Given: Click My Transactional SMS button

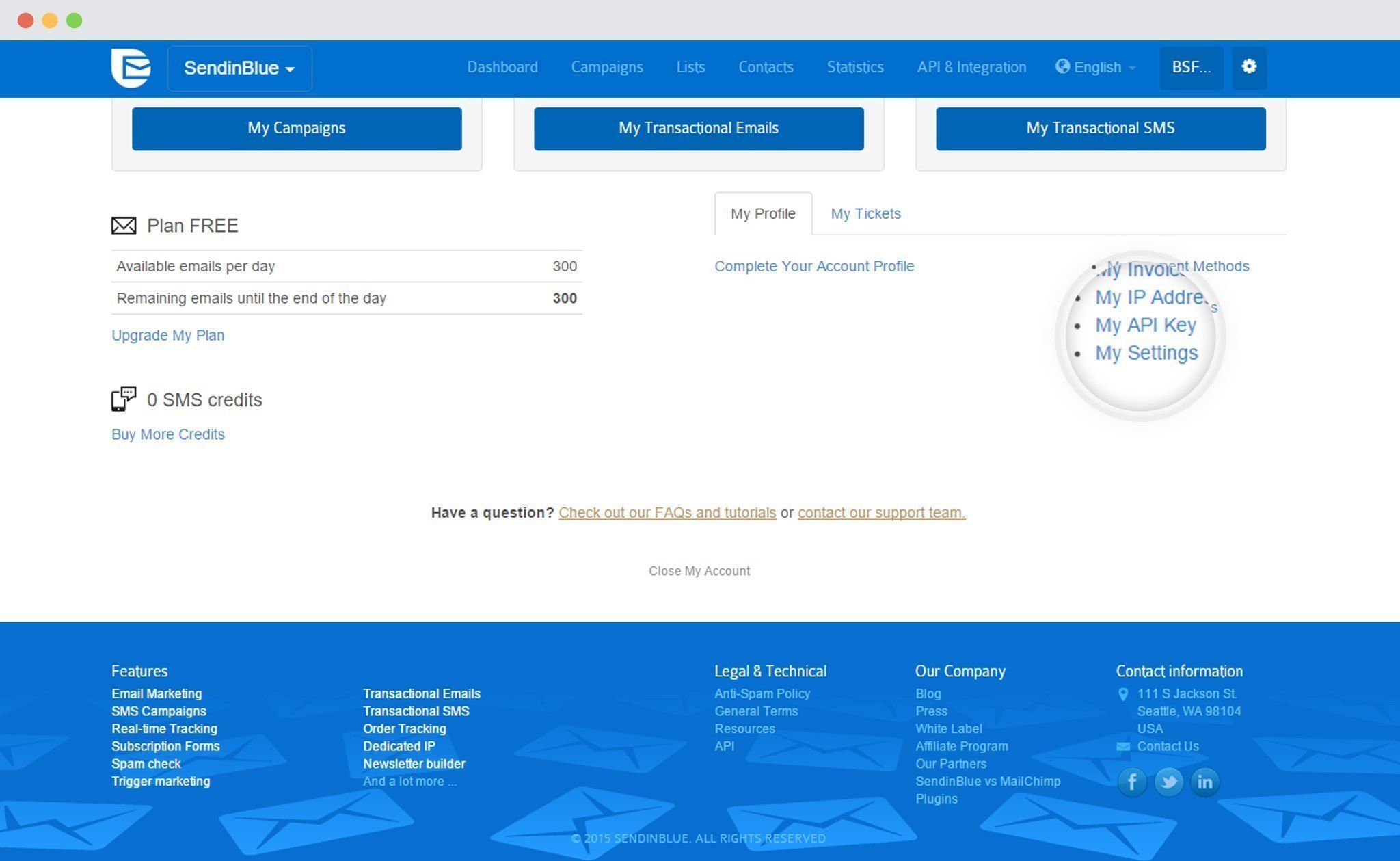Looking at the screenshot, I should point(1101,129).
